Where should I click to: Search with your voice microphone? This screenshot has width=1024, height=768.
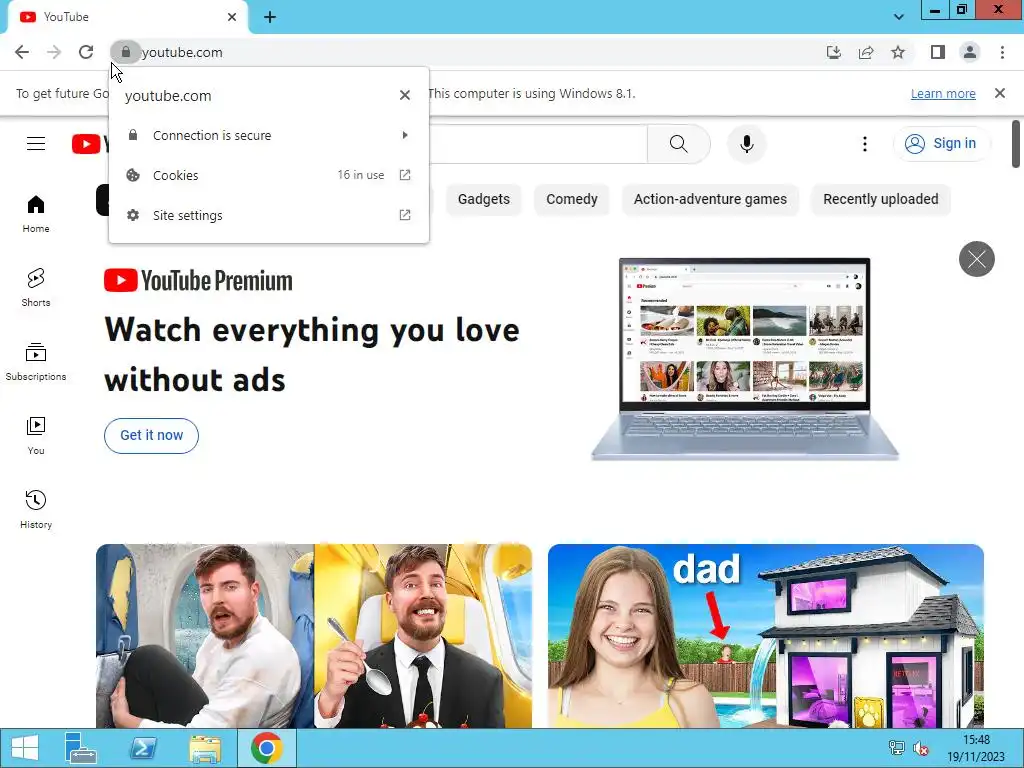pyautogui.click(x=746, y=144)
